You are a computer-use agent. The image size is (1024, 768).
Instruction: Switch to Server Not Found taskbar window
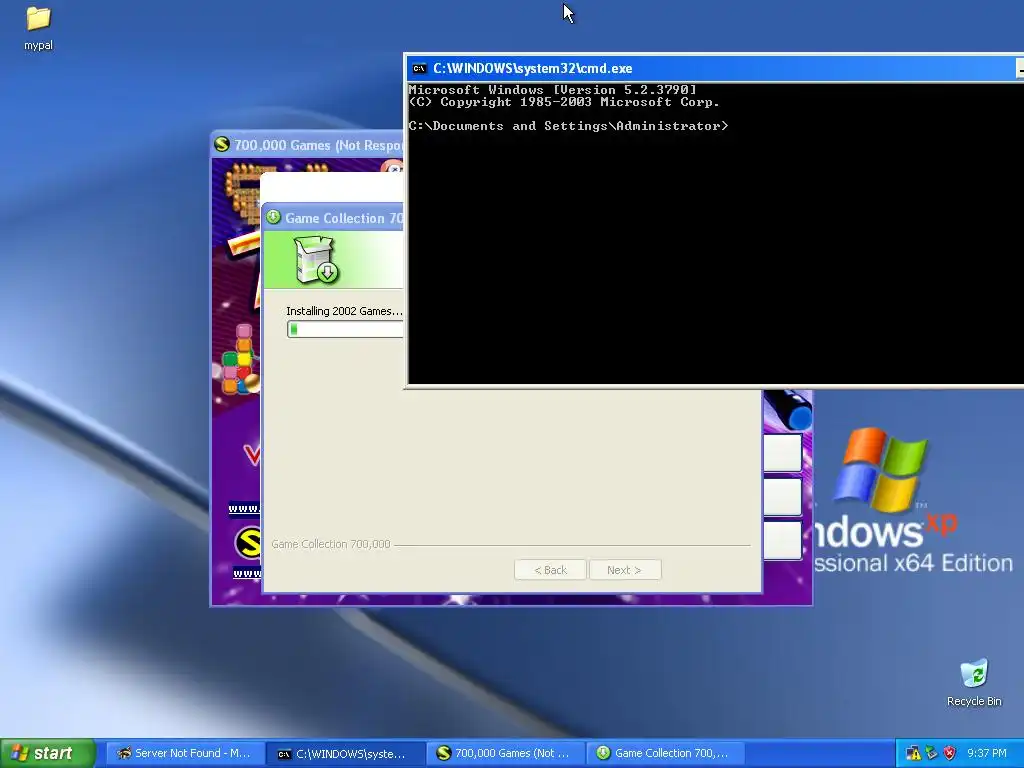[x=185, y=753]
